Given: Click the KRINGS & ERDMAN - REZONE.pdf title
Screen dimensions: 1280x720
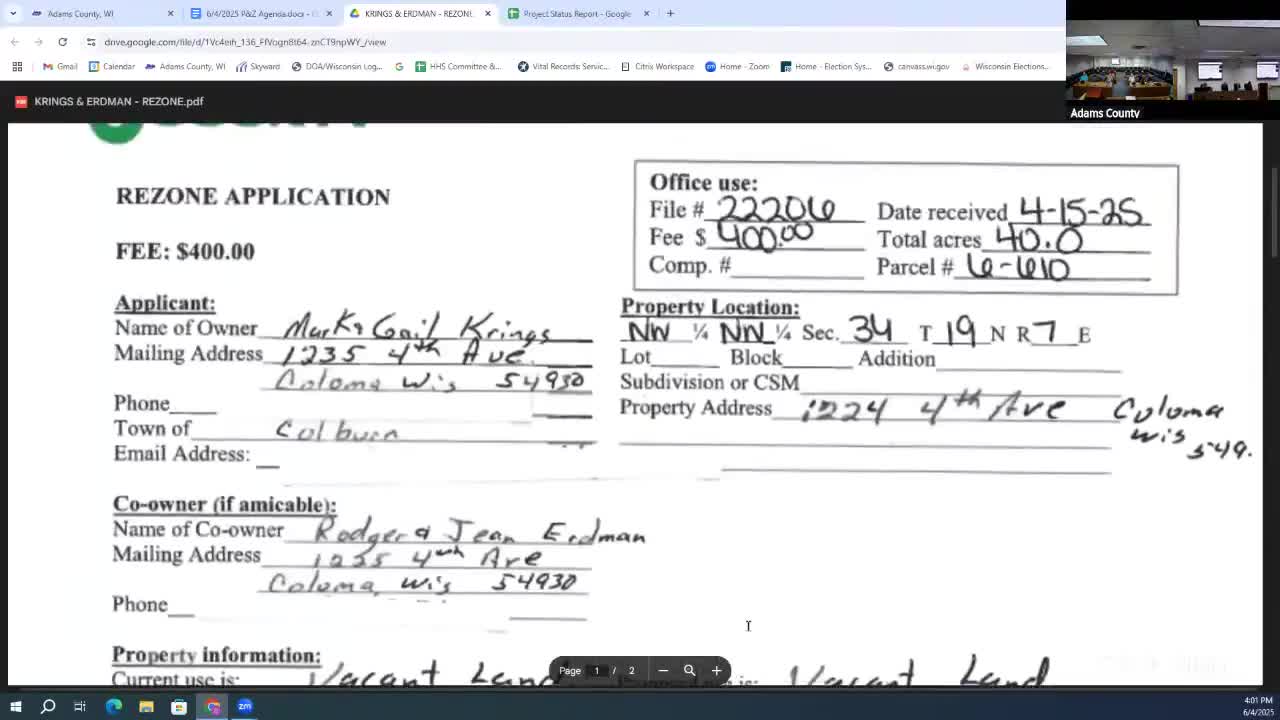Looking at the screenshot, I should click(x=119, y=101).
